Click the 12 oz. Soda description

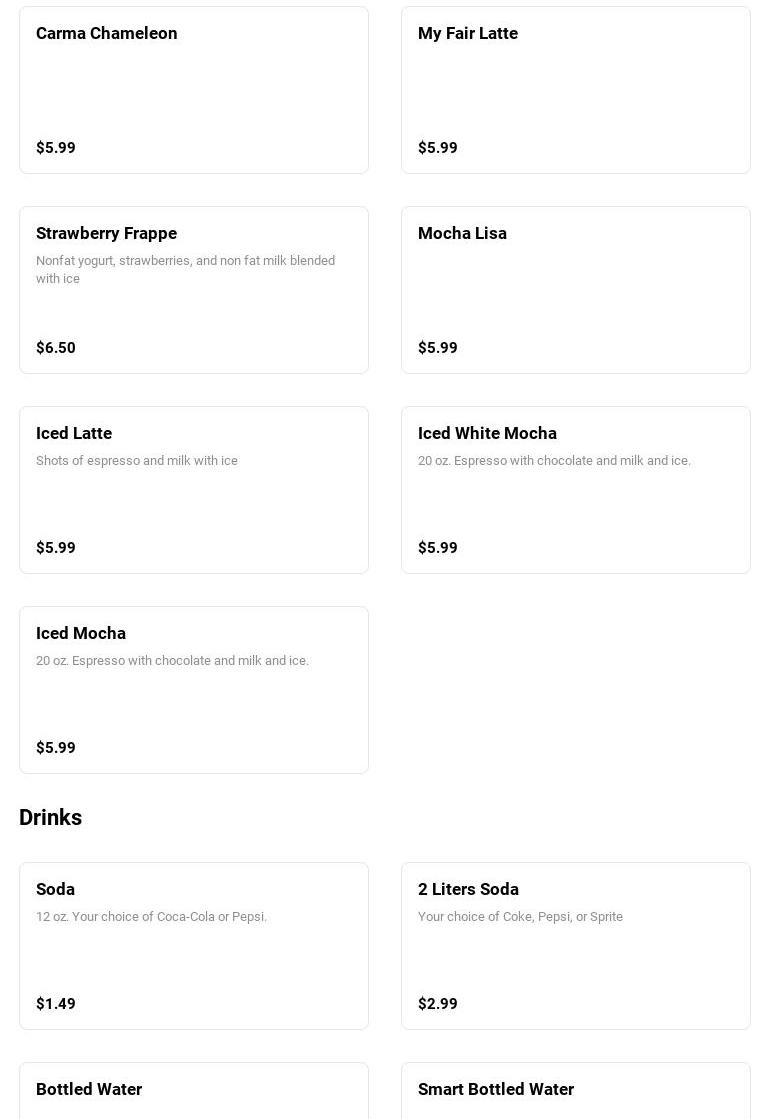pyautogui.click(x=151, y=917)
